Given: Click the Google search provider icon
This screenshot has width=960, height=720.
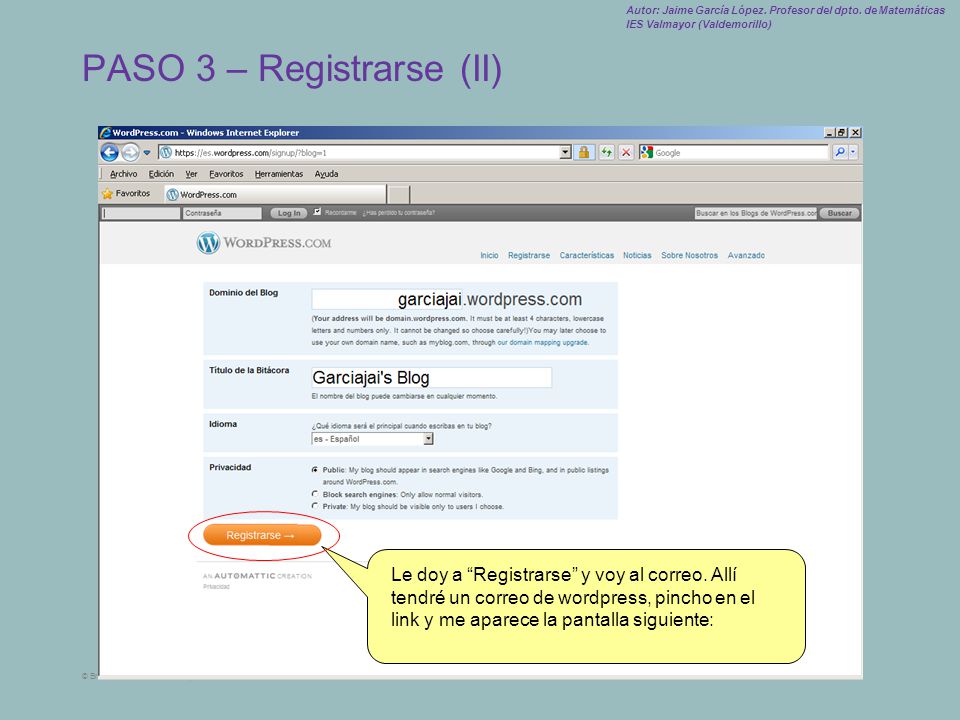Looking at the screenshot, I should pyautogui.click(x=646, y=152).
